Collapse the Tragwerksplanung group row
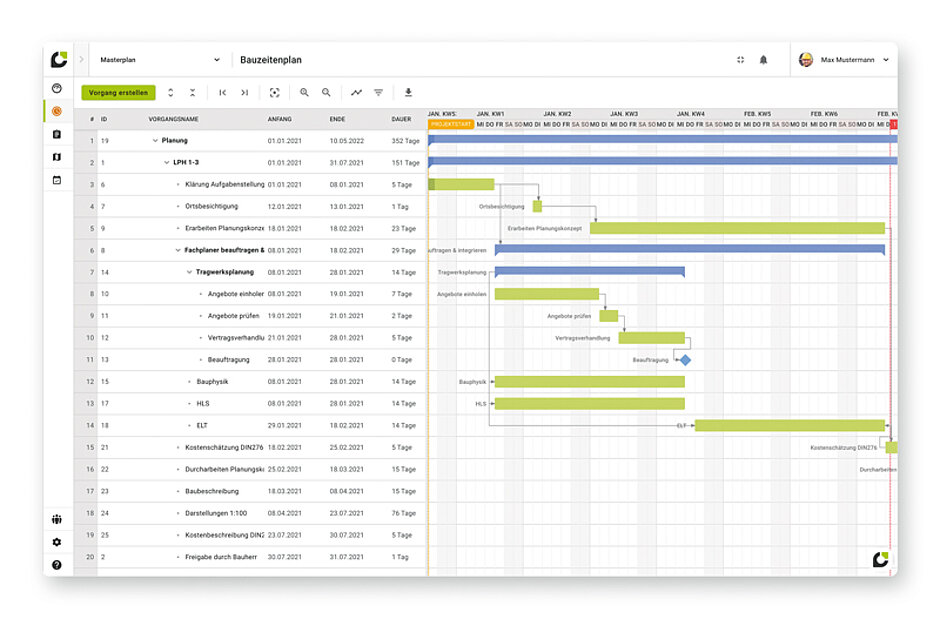Screen dimensions: 940x619 click(x=189, y=272)
